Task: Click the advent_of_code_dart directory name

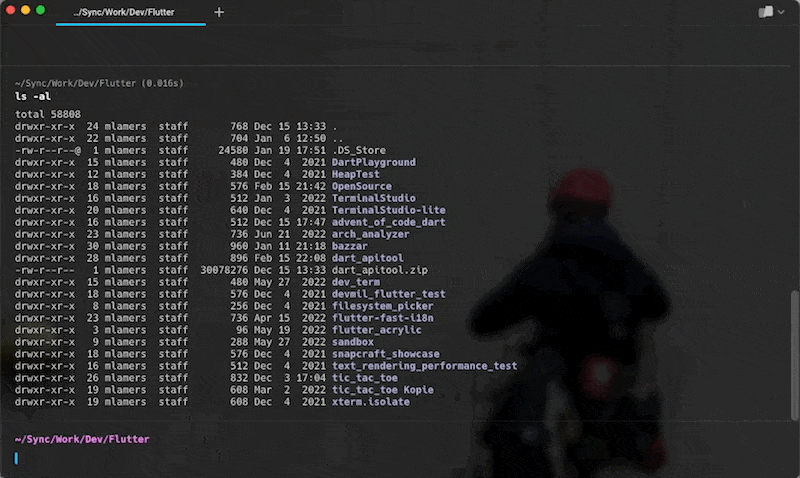Action: pos(389,222)
